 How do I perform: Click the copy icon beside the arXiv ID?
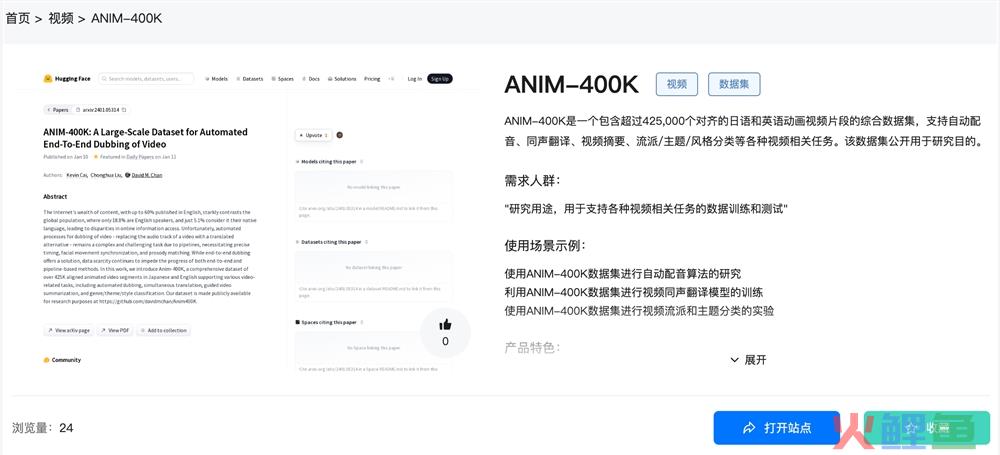coord(124,109)
